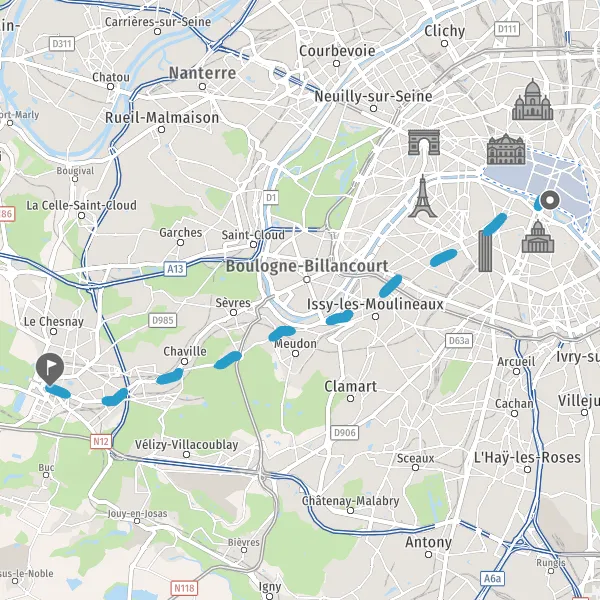Screen dimensions: 600x600
Task: Select the Sacré-Cœur basilica icon
Action: tap(532, 99)
